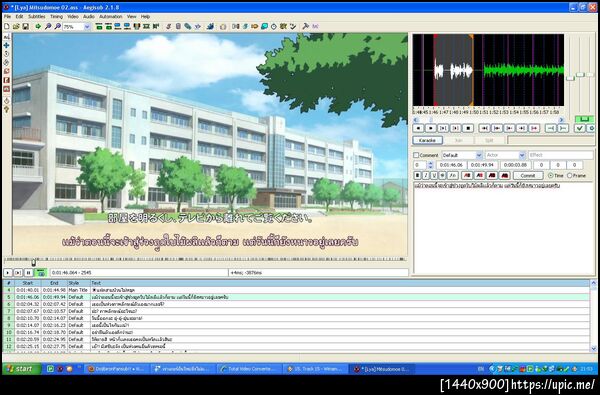Click the Zoom out magnifier icon

[59, 26]
